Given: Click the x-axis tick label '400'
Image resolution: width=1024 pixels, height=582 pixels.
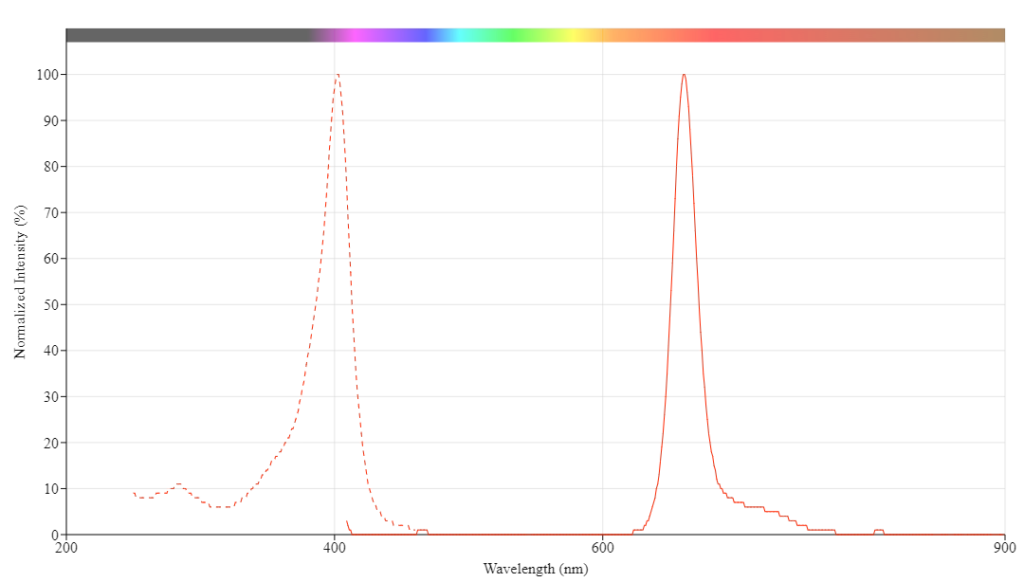Looking at the screenshot, I should tap(334, 548).
